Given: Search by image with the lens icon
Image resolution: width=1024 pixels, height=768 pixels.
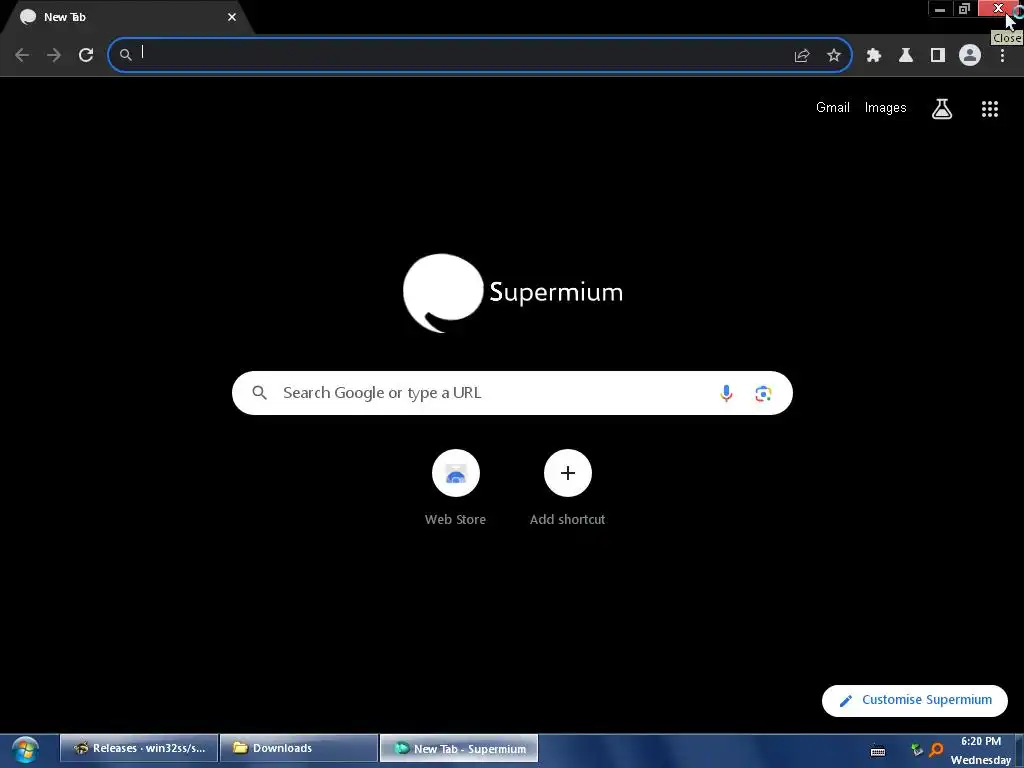Looking at the screenshot, I should tap(763, 393).
